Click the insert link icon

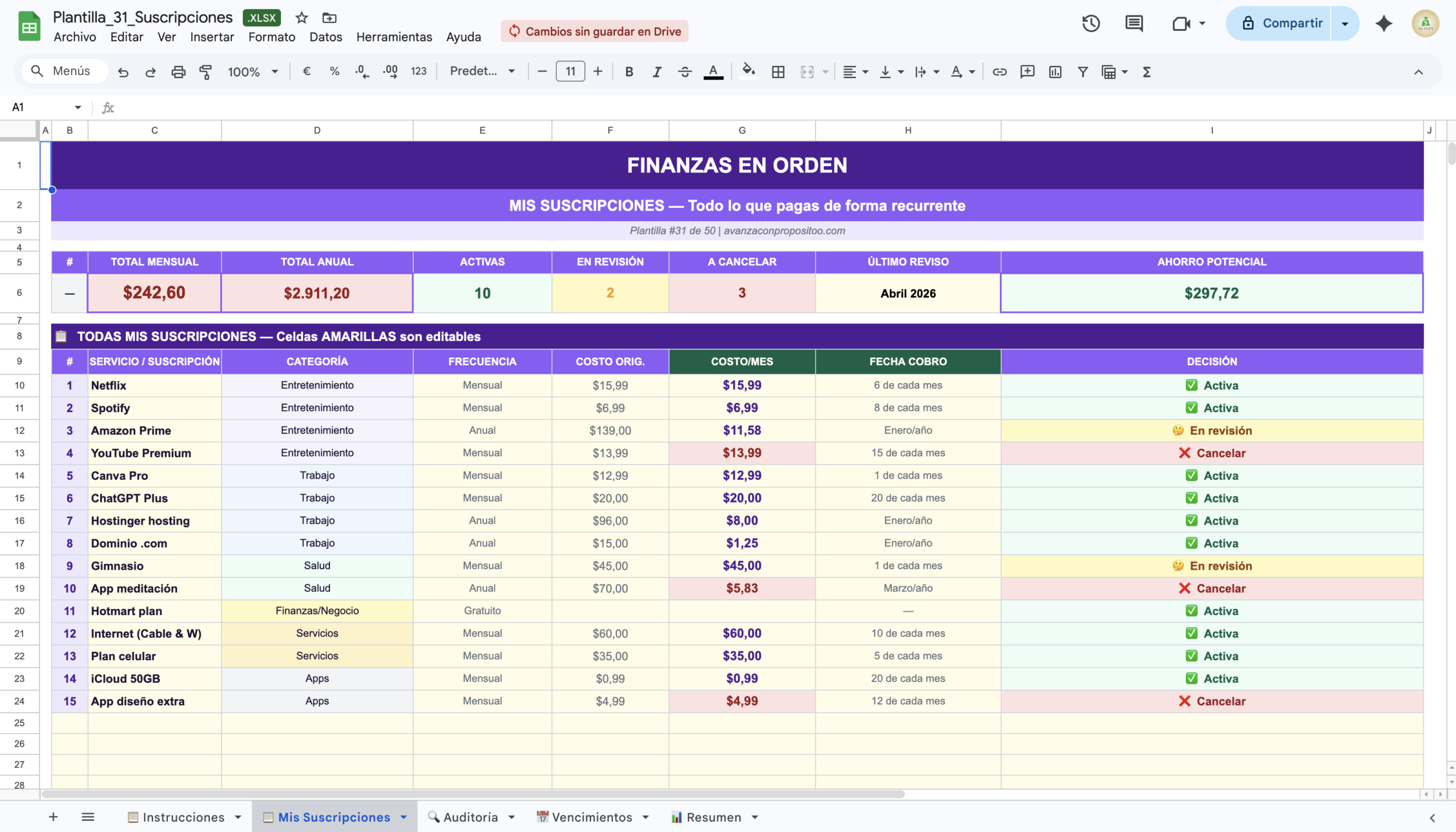coord(999,72)
